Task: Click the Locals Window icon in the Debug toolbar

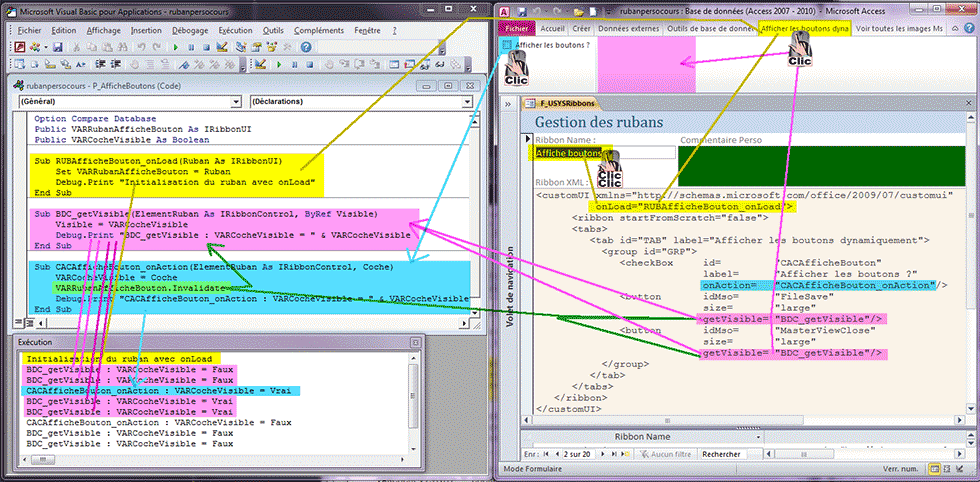Action: pyautogui.click(x=395, y=64)
